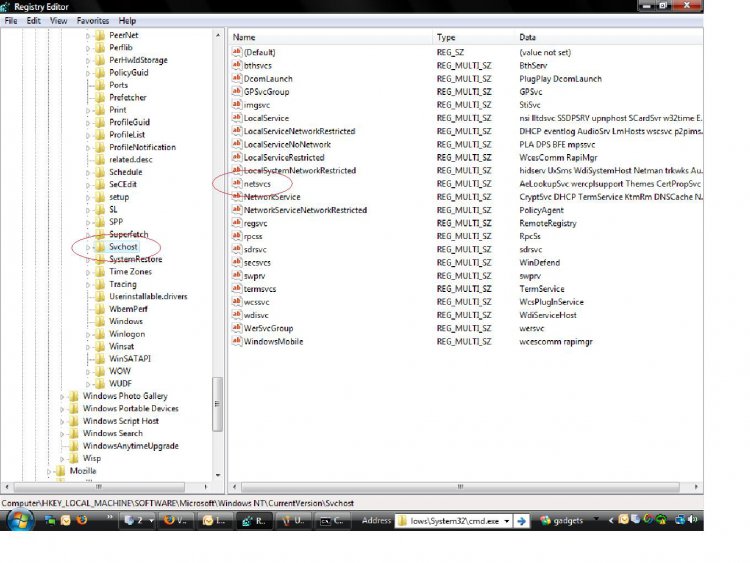This screenshot has height=563, width=750.
Task: Select the NetworkServiceNetworkRestricted value name
Action: point(305,210)
